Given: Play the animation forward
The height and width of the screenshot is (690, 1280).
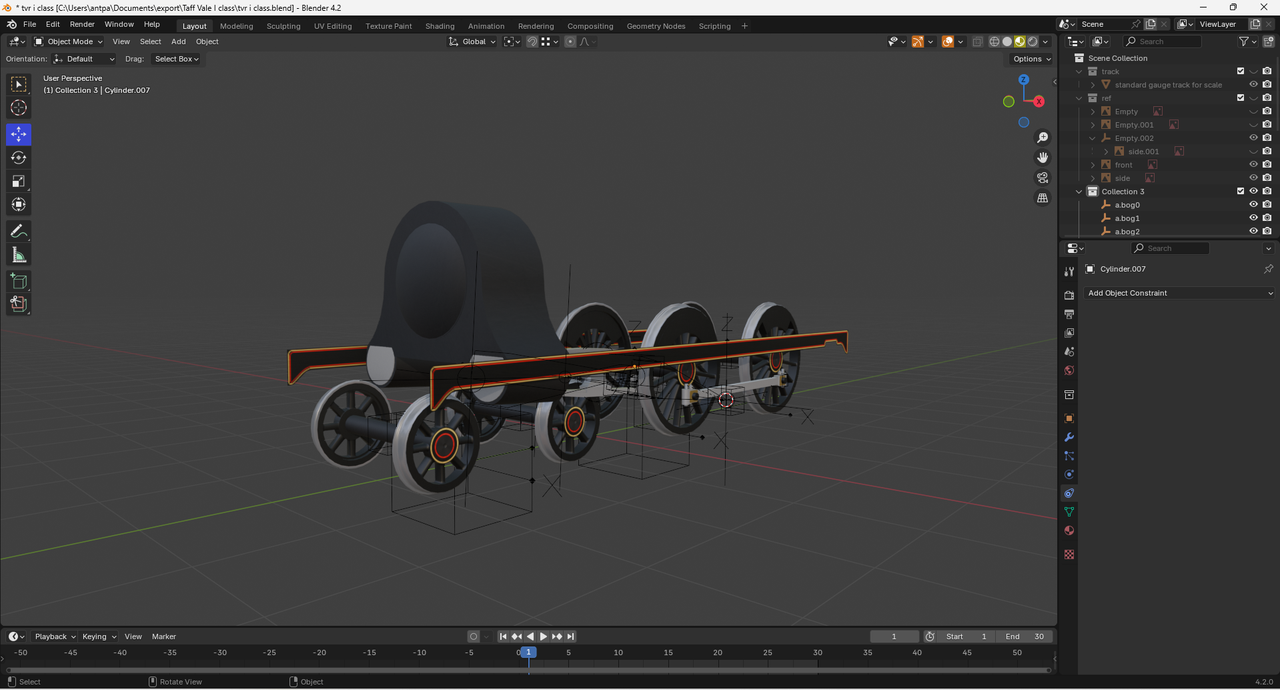Looking at the screenshot, I should [543, 636].
